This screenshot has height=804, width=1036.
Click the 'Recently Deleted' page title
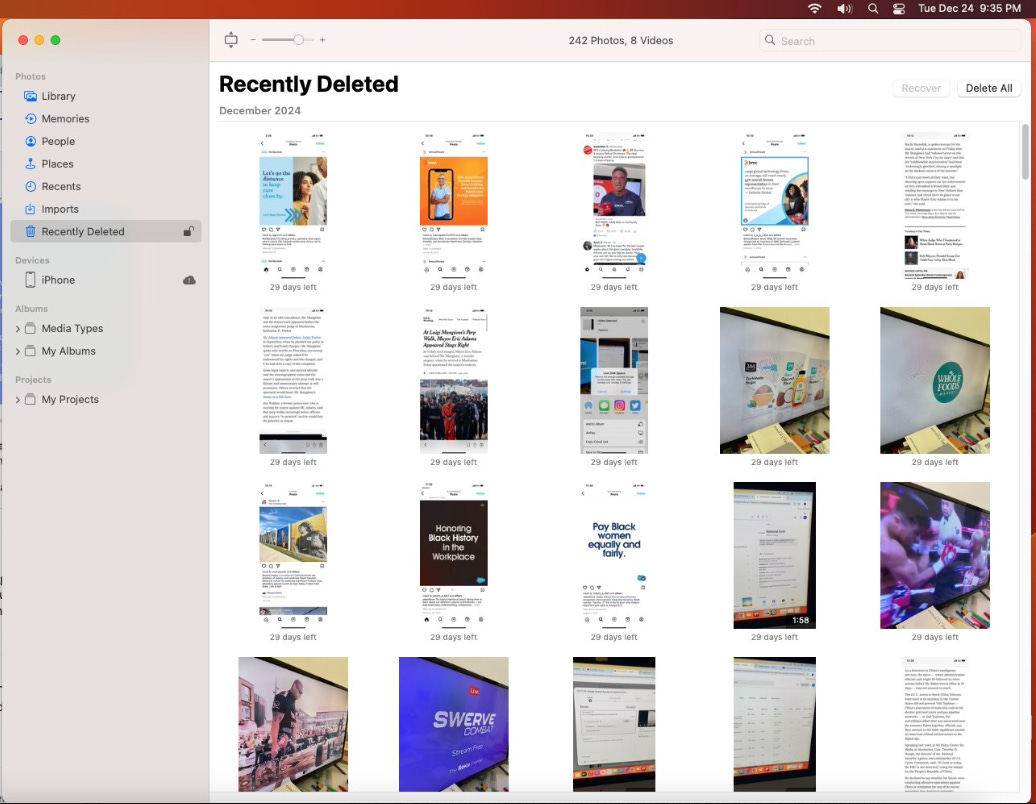[x=309, y=84]
